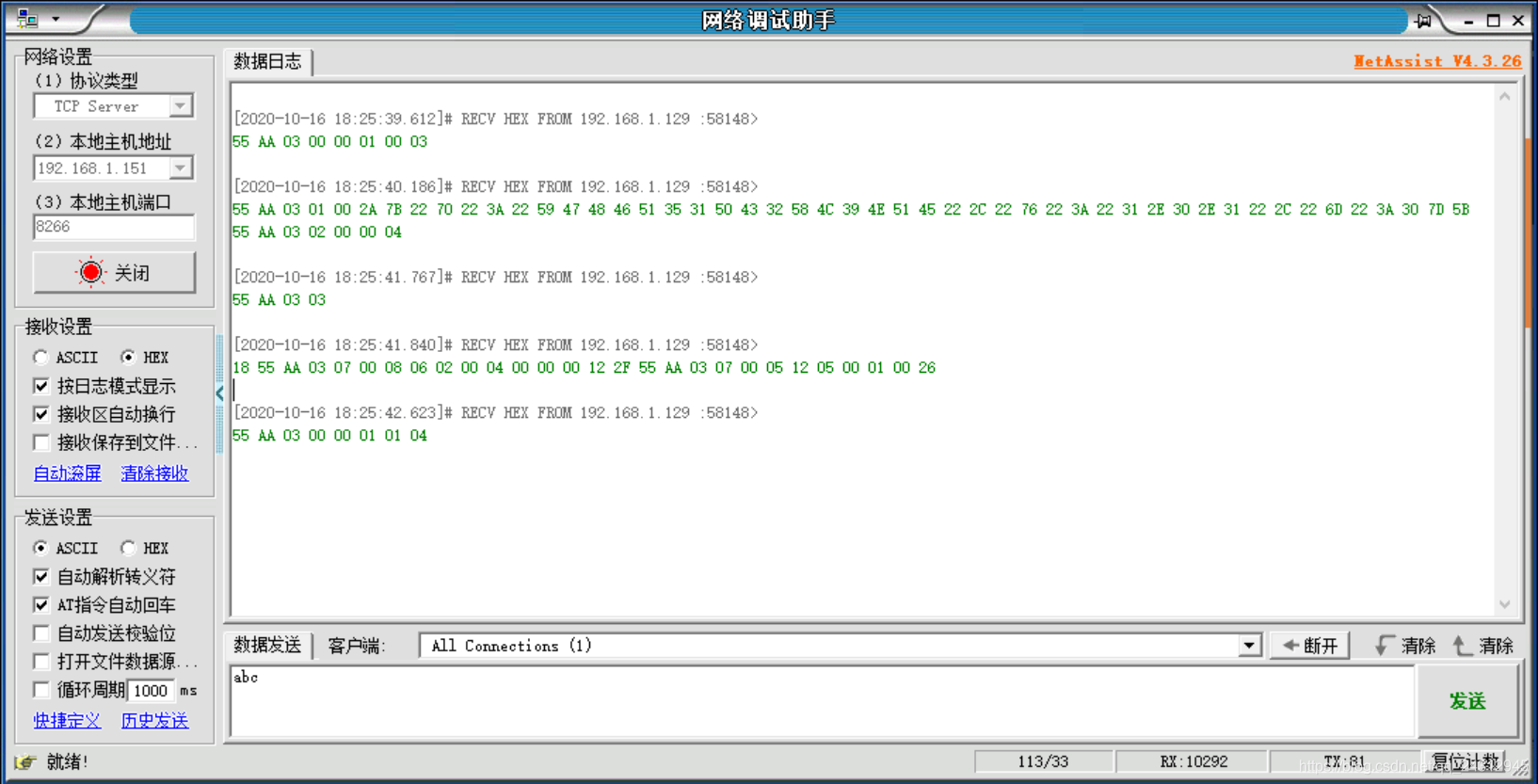Select HEX send mode radio
The height and width of the screenshot is (784, 1538).
click(x=128, y=548)
